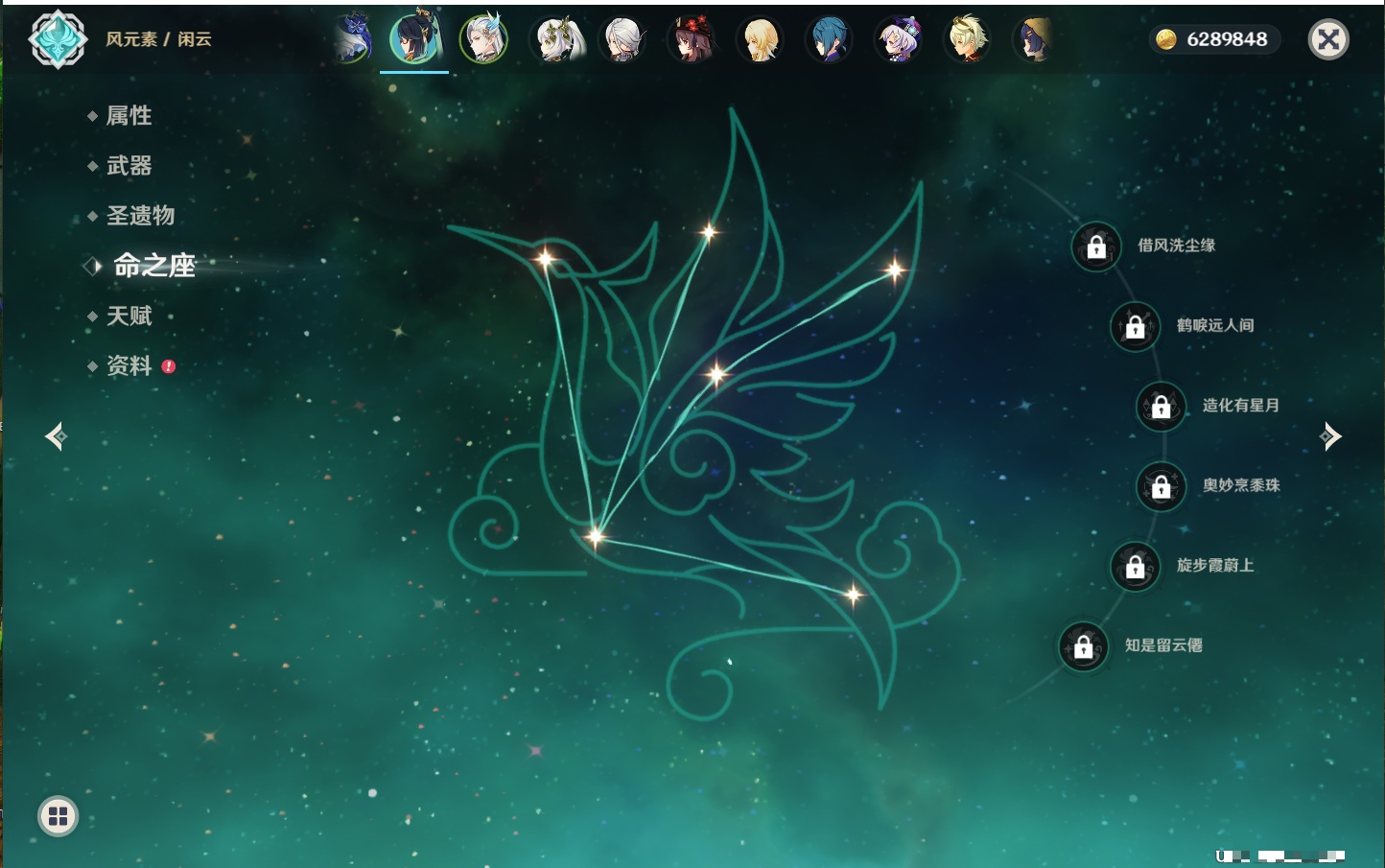Click the Mora amount 6289848

coord(1227,39)
